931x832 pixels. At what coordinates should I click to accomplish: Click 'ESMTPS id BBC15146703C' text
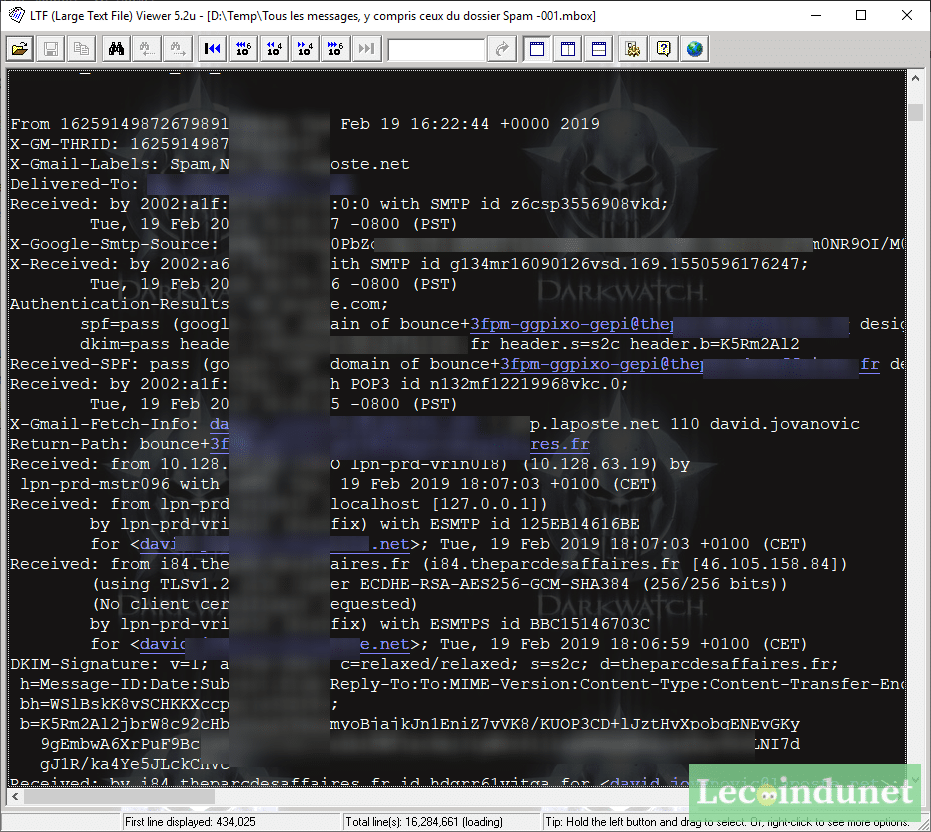tap(540, 624)
